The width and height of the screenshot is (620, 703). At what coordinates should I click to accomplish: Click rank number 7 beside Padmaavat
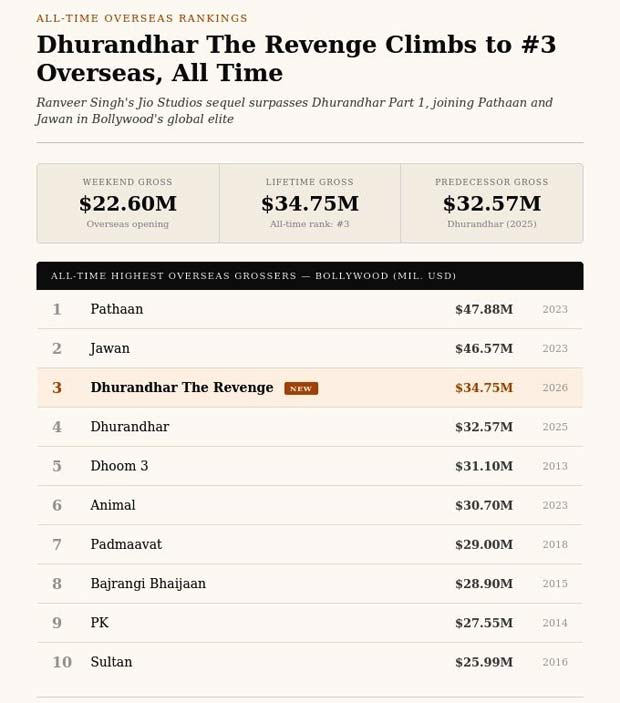pos(57,545)
